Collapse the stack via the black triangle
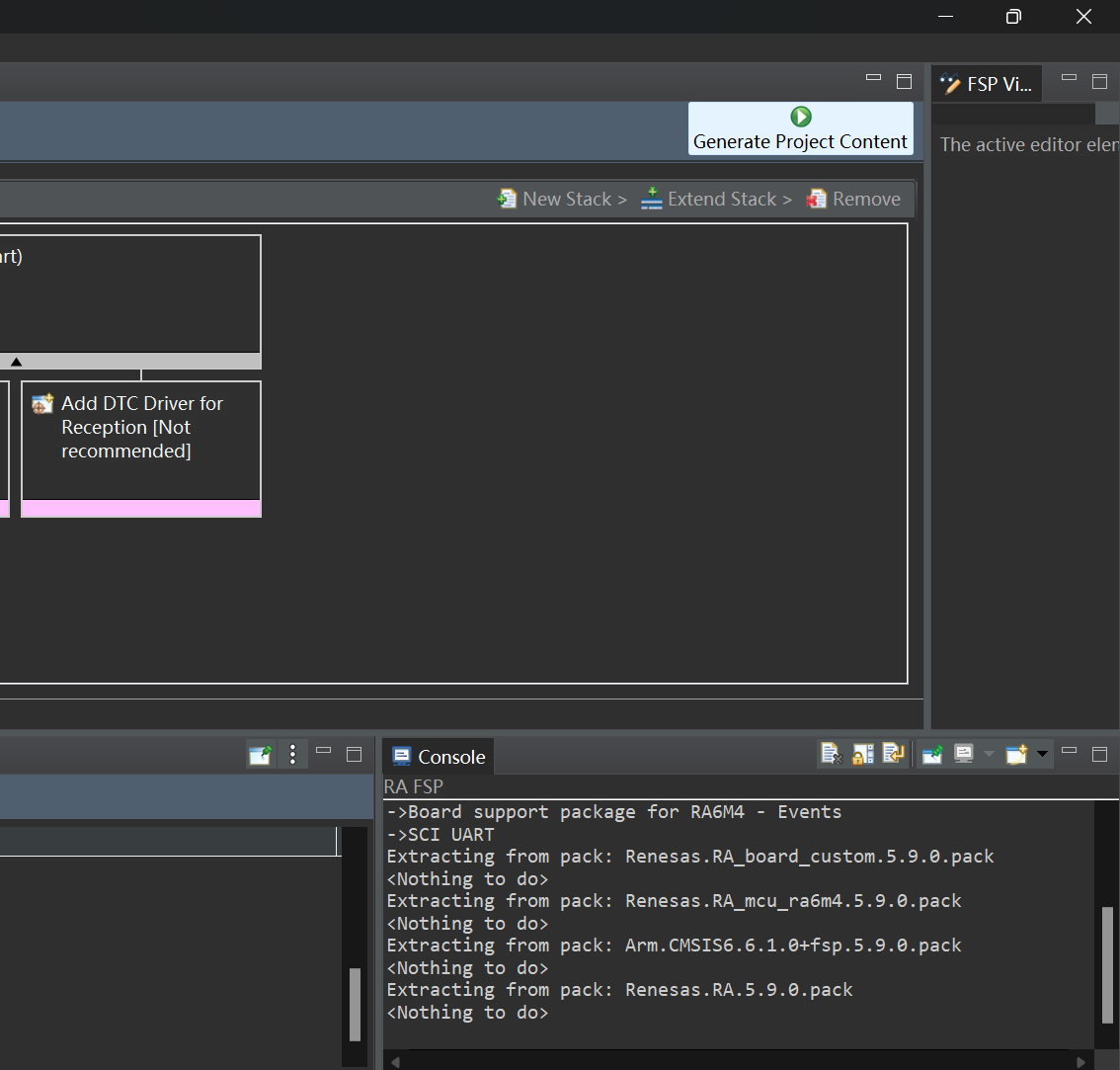 tap(17, 362)
